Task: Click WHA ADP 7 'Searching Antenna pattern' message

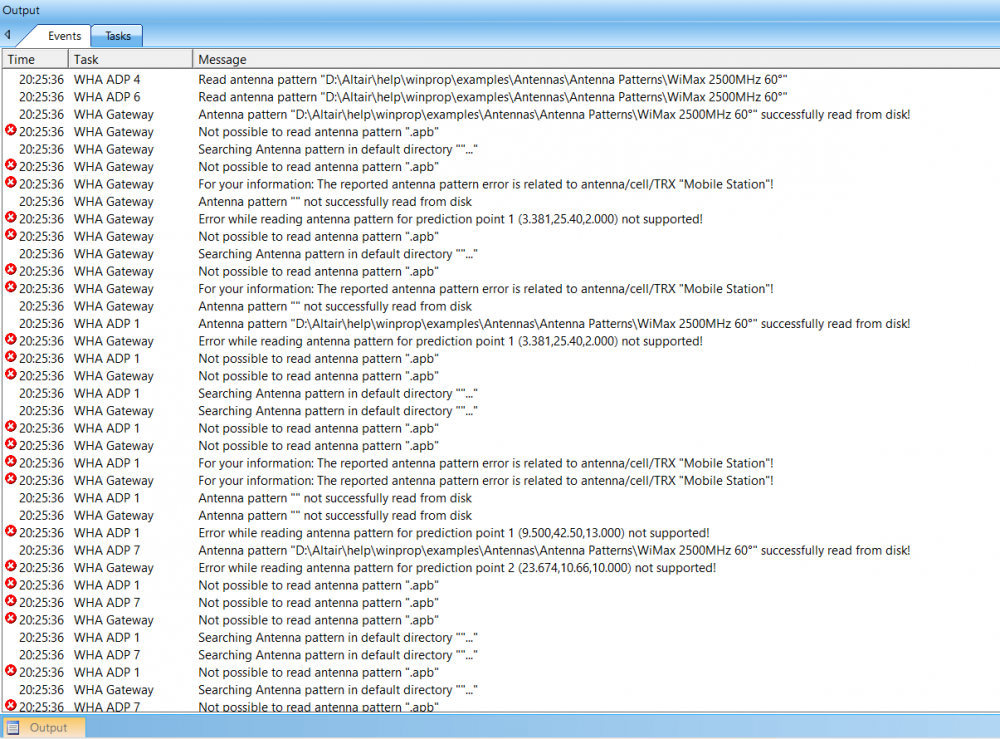Action: [337, 655]
